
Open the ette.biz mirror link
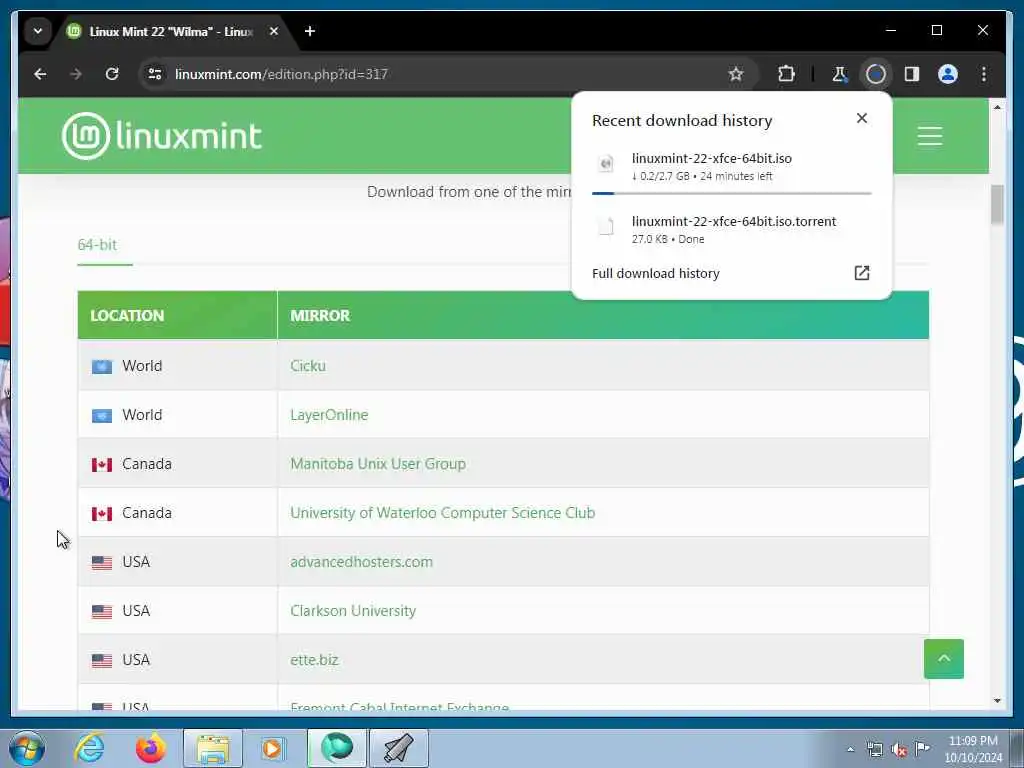(314, 660)
